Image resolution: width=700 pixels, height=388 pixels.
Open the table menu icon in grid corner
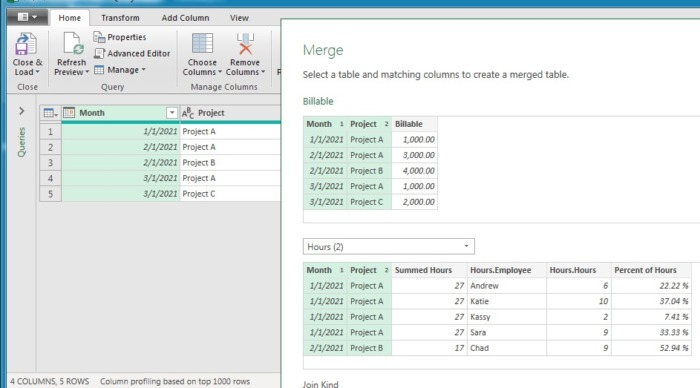pyautogui.click(x=50, y=113)
